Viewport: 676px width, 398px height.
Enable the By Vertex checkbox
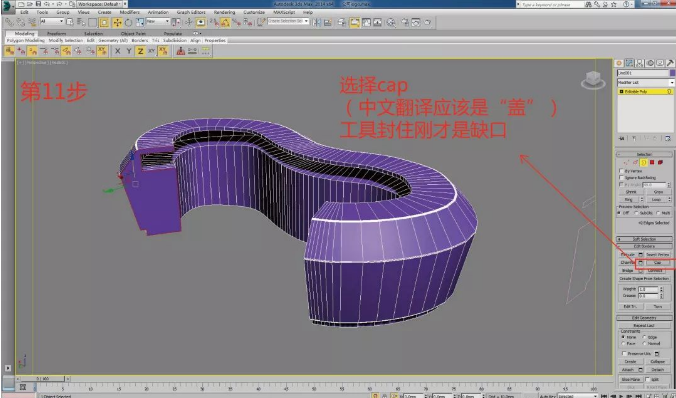coord(622,171)
